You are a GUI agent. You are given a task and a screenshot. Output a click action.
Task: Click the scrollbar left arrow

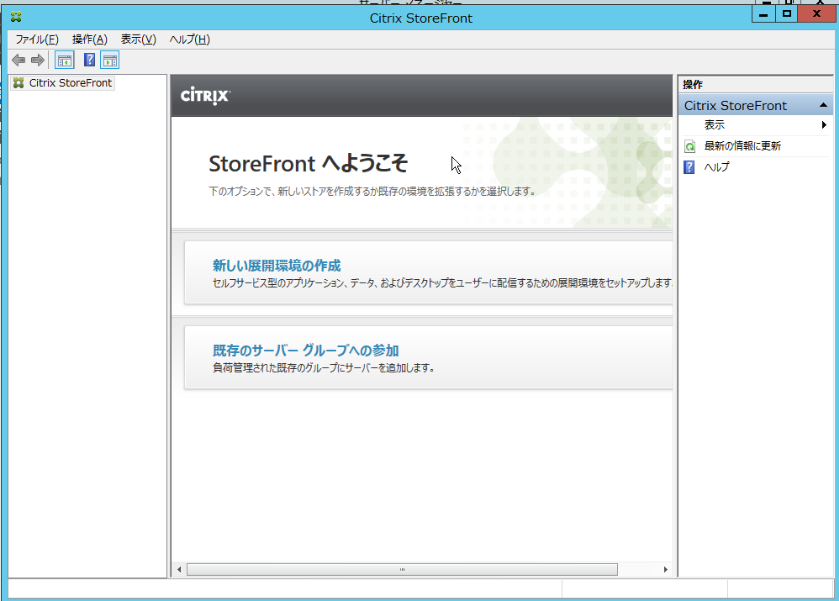coord(179,569)
